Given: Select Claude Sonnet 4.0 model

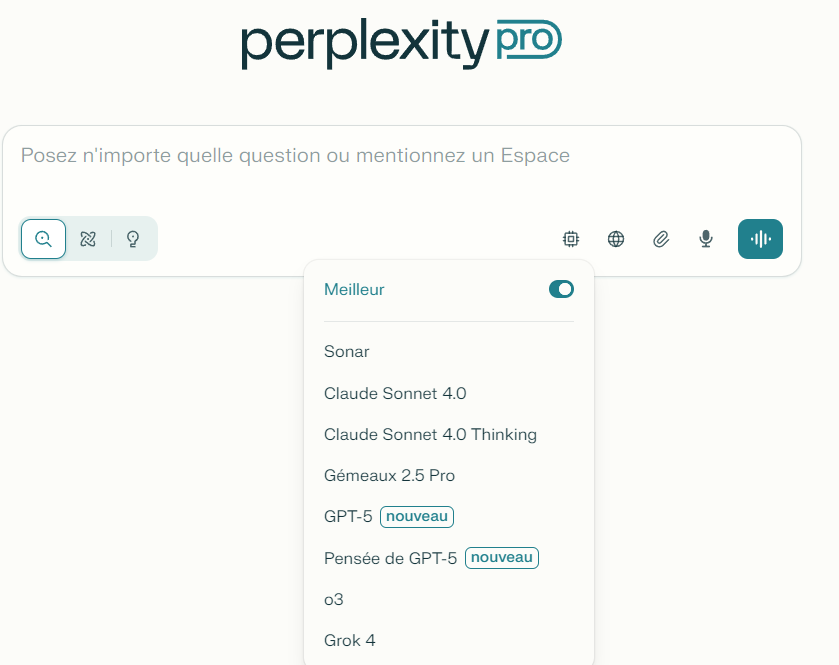Looking at the screenshot, I should click(x=395, y=394).
